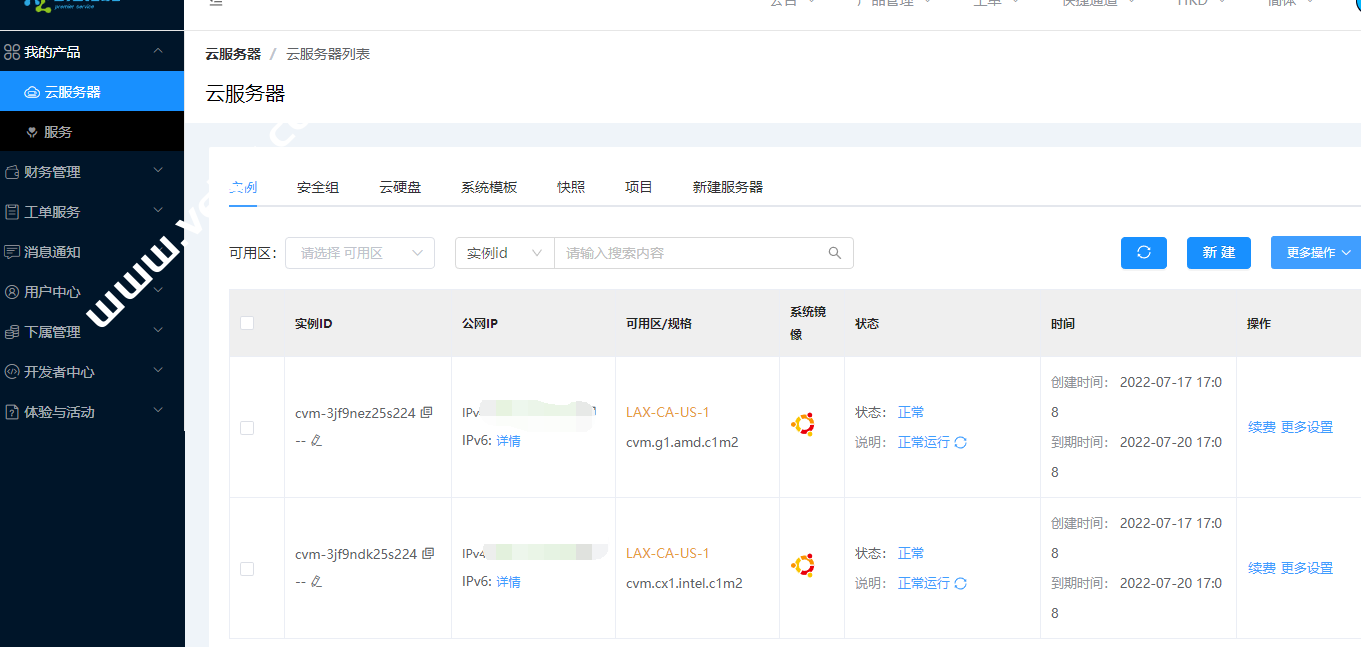Select checkbox for instance cvm-3jf9ndk25s224
1361x647 pixels.
coord(247,569)
